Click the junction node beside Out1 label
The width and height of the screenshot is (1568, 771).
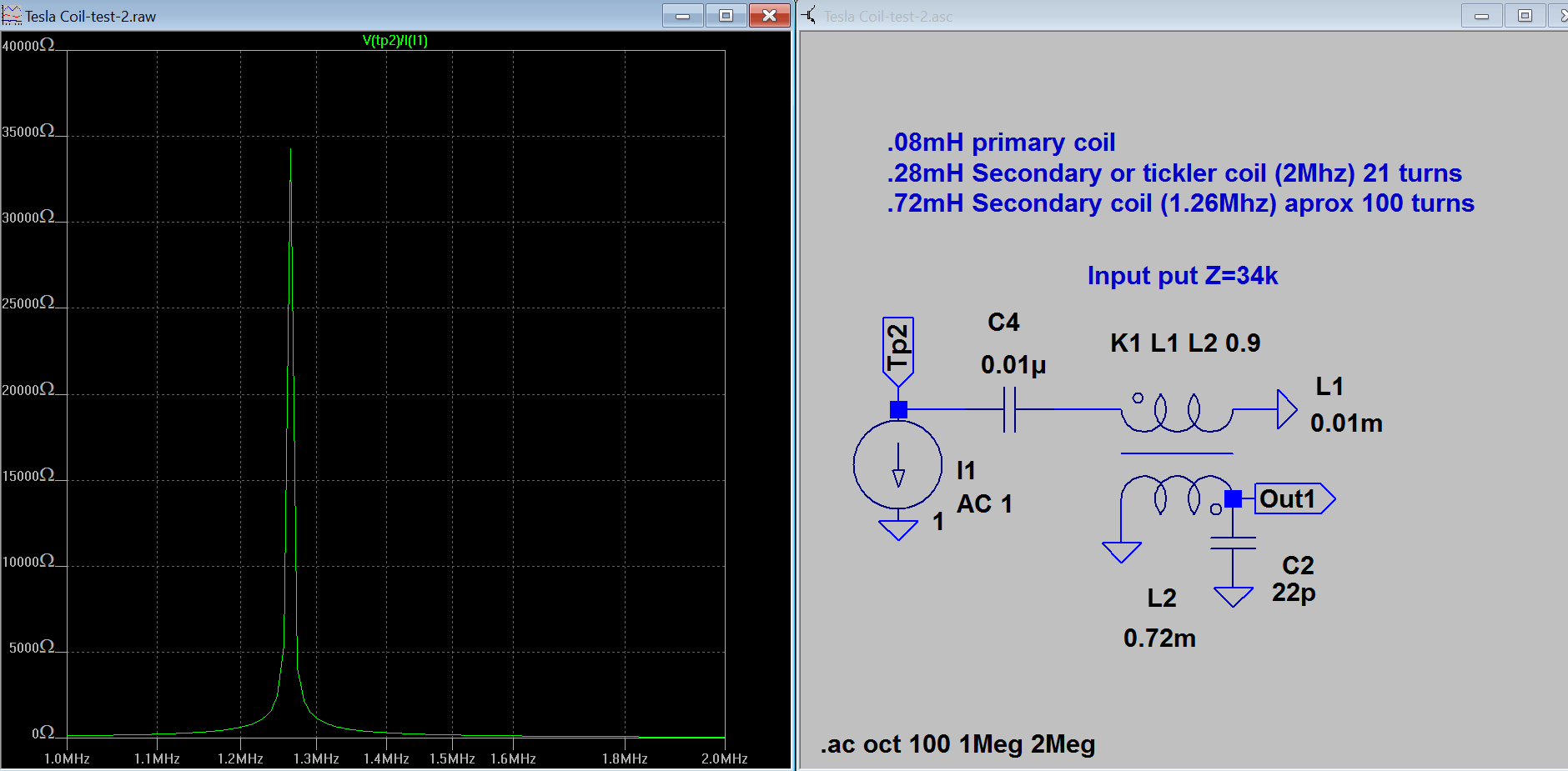click(1233, 498)
